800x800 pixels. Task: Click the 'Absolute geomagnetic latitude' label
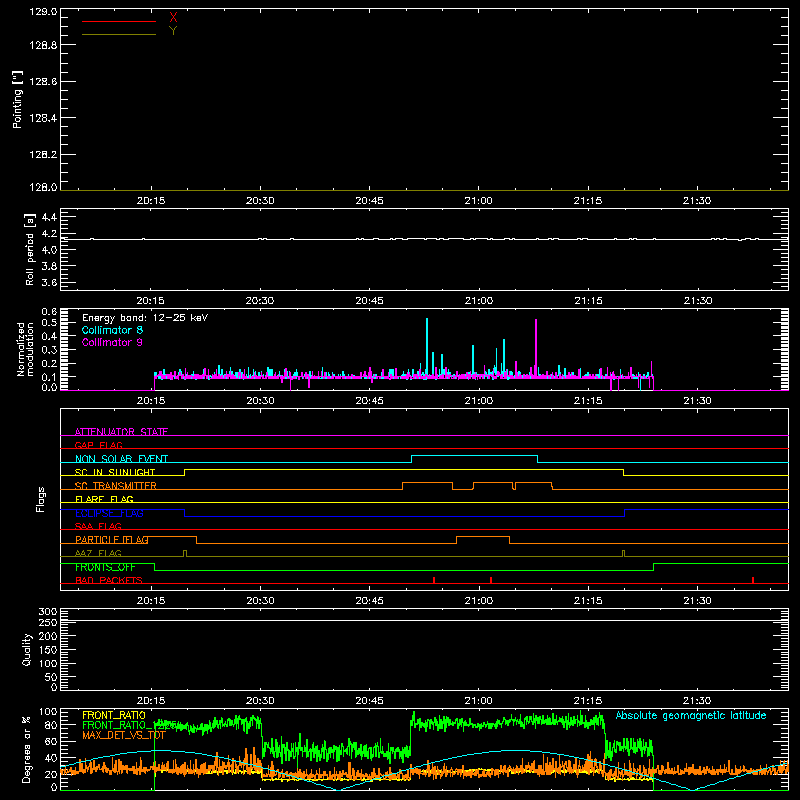tap(691, 715)
